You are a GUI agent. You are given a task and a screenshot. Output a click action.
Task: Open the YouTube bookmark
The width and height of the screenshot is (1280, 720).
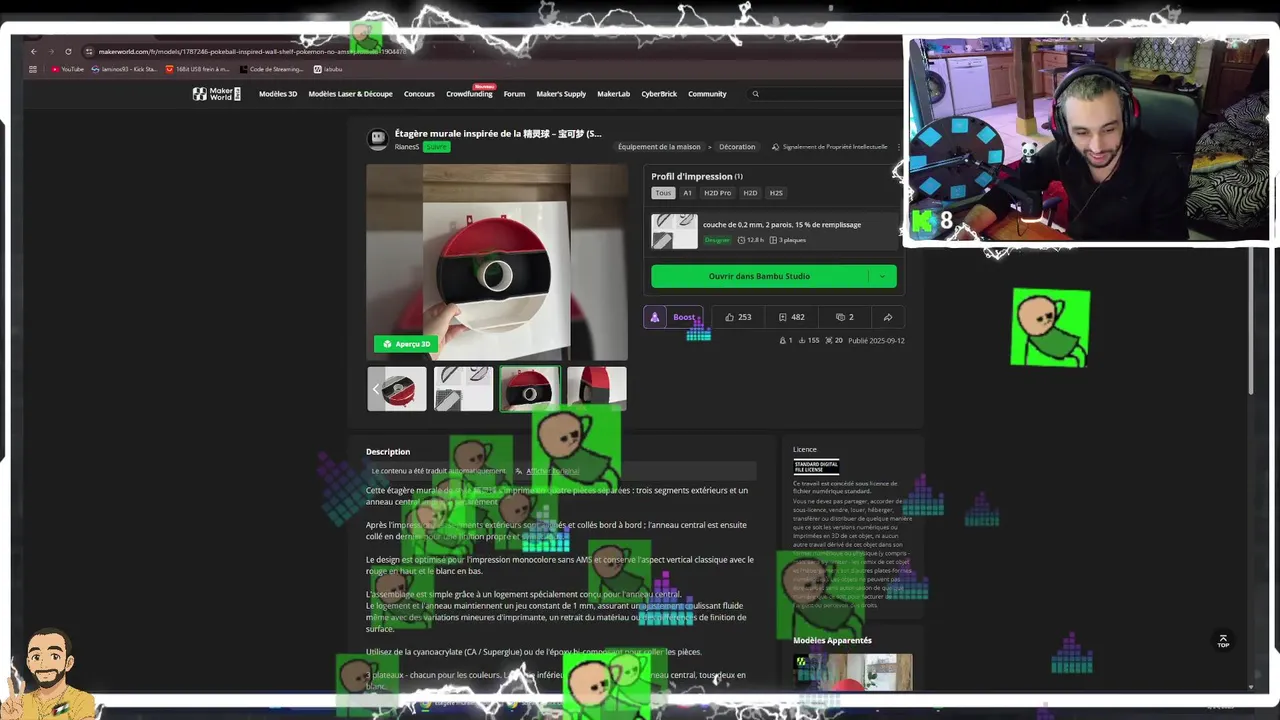[68, 69]
